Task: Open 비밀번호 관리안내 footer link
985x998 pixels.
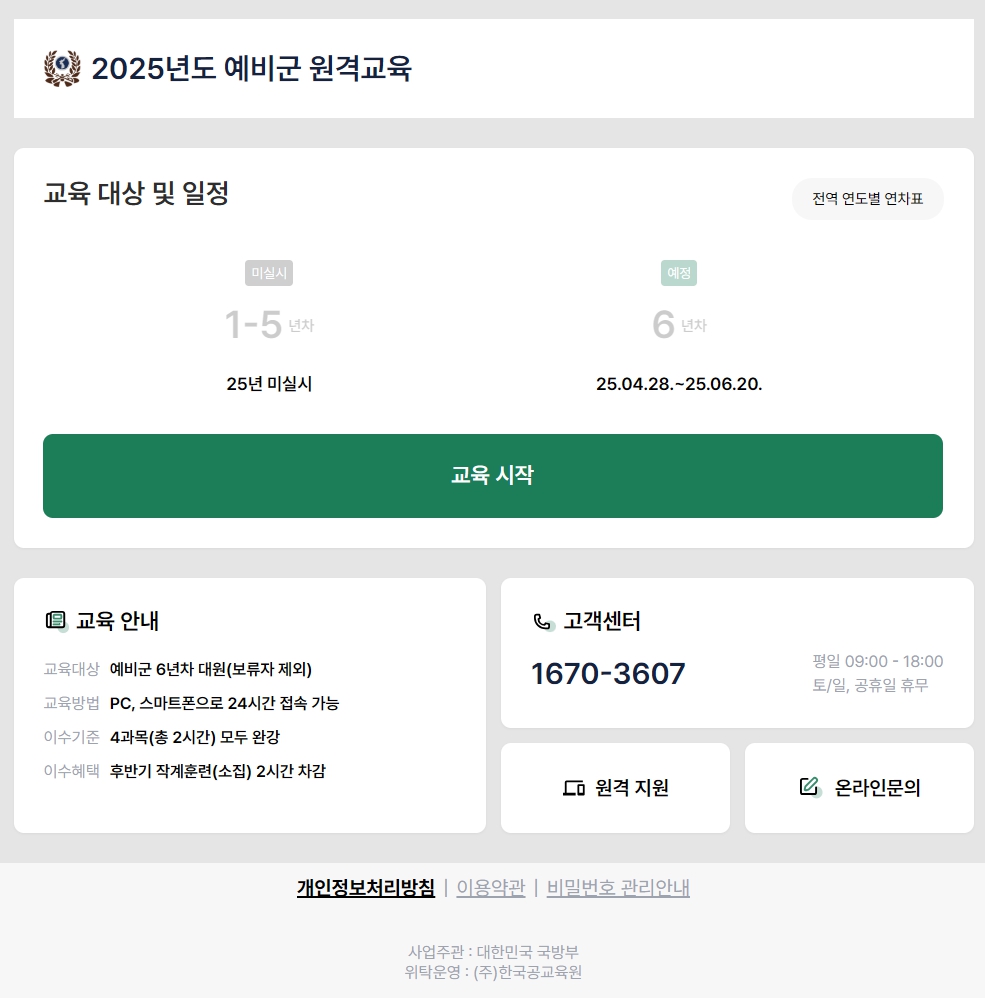Action: pos(618,887)
